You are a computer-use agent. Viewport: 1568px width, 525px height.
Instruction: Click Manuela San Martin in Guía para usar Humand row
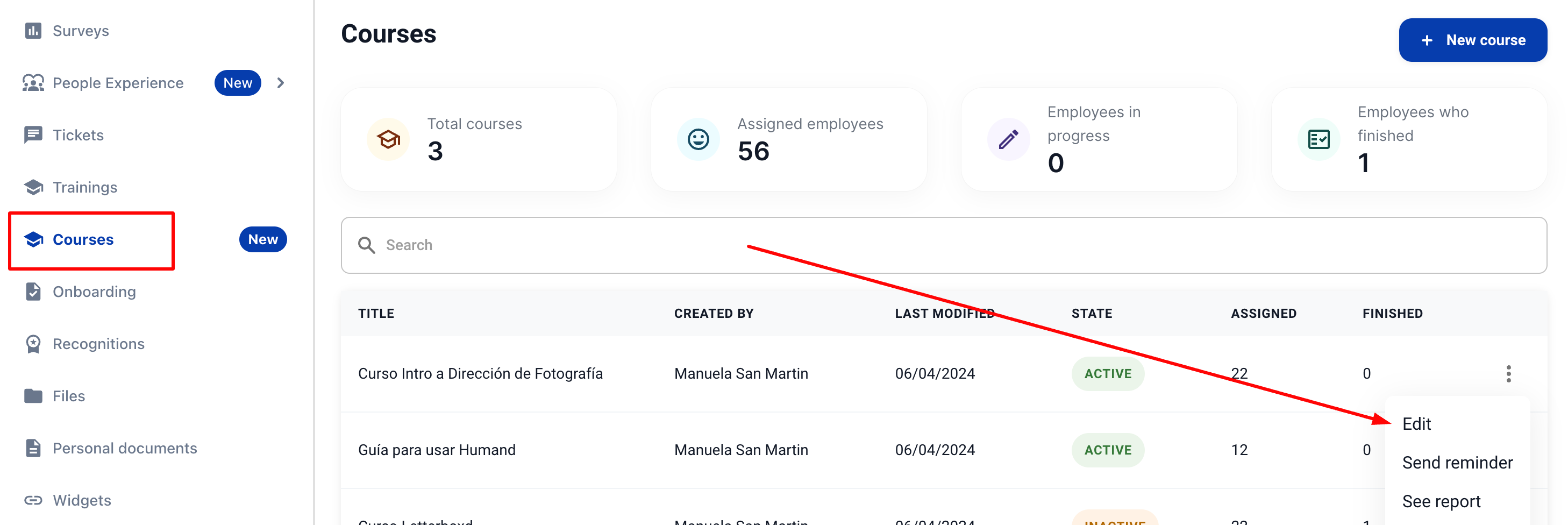[741, 450]
